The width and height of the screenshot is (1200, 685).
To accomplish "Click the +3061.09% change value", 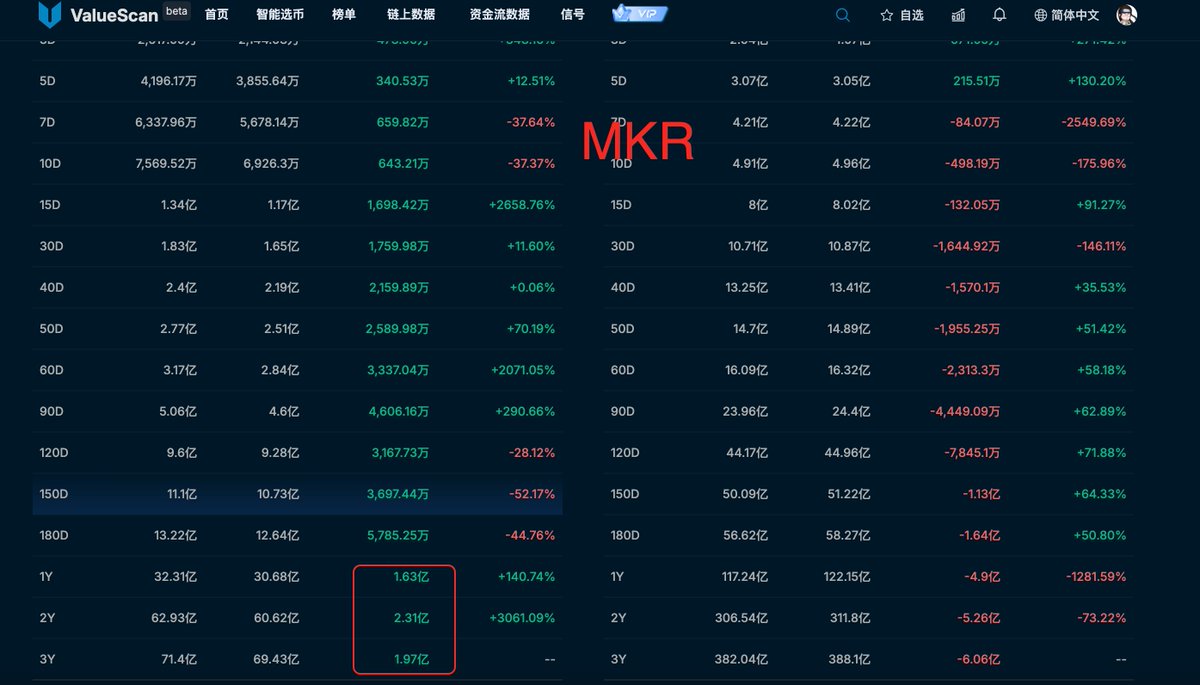I will click(x=522, y=618).
